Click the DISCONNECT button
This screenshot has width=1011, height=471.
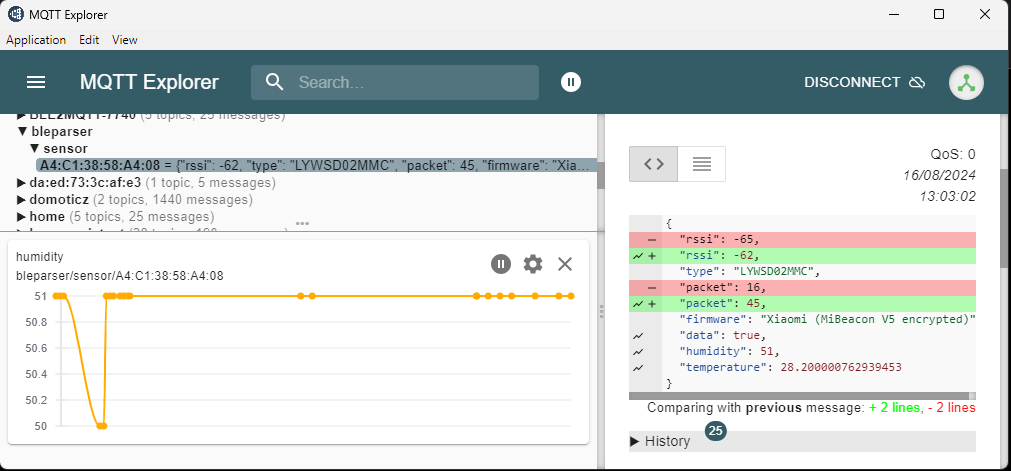865,82
